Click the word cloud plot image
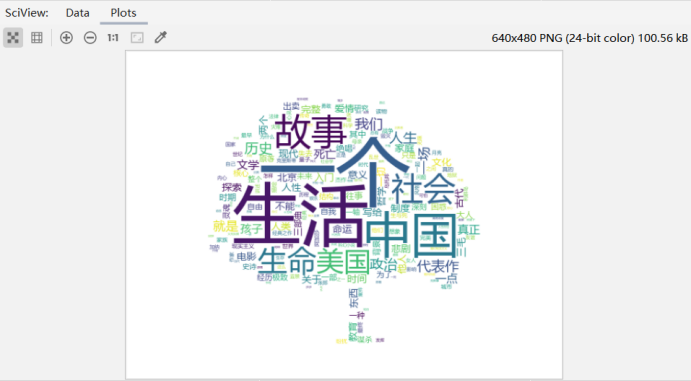This screenshot has height=381, width=691. (x=344, y=215)
